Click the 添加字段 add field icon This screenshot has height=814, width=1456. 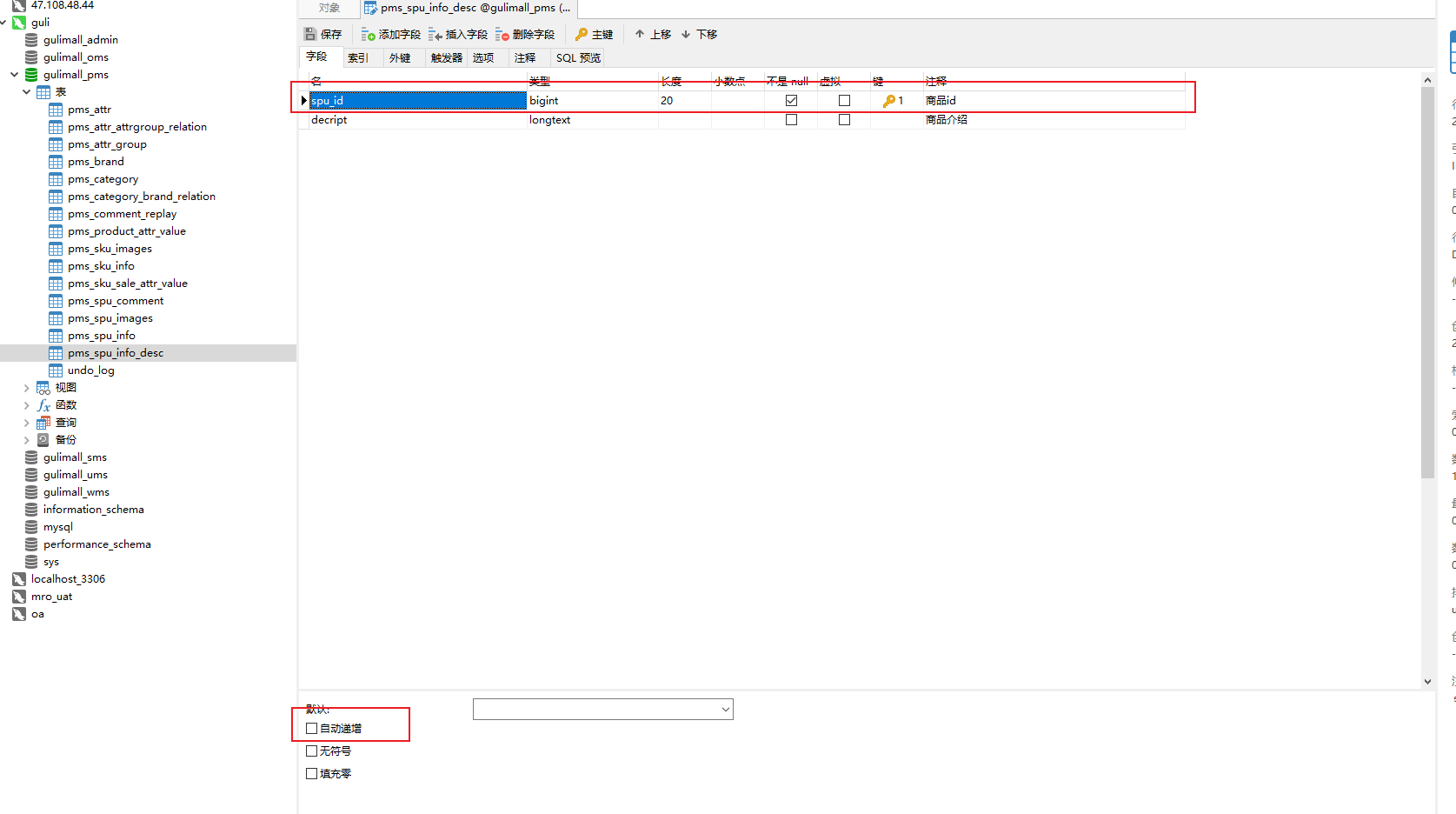[369, 35]
